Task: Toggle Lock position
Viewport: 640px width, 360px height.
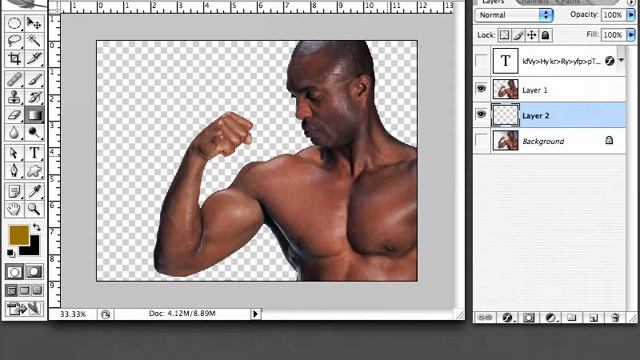Action: click(x=531, y=35)
